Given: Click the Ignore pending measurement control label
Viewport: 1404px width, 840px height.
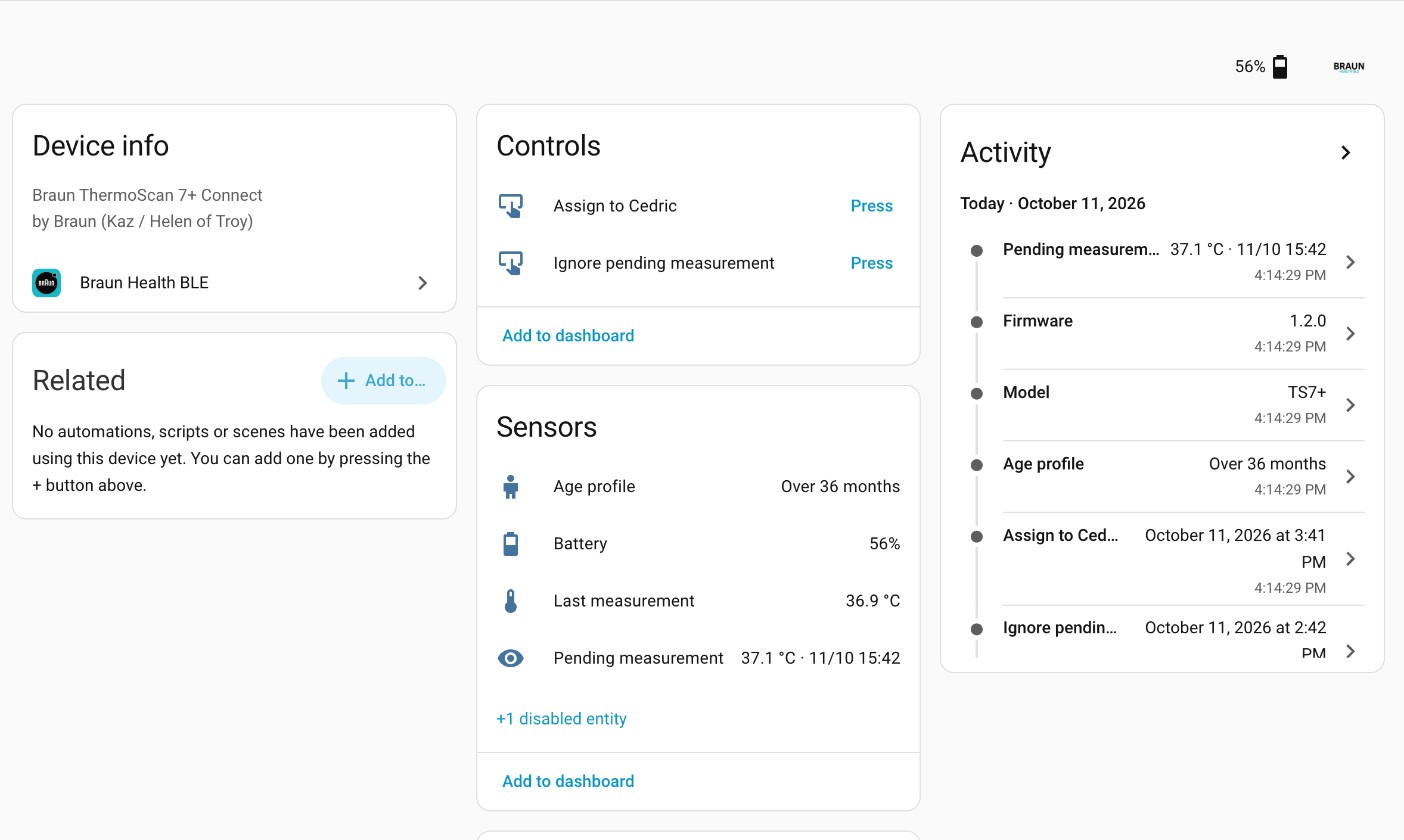Looking at the screenshot, I should (x=664, y=263).
